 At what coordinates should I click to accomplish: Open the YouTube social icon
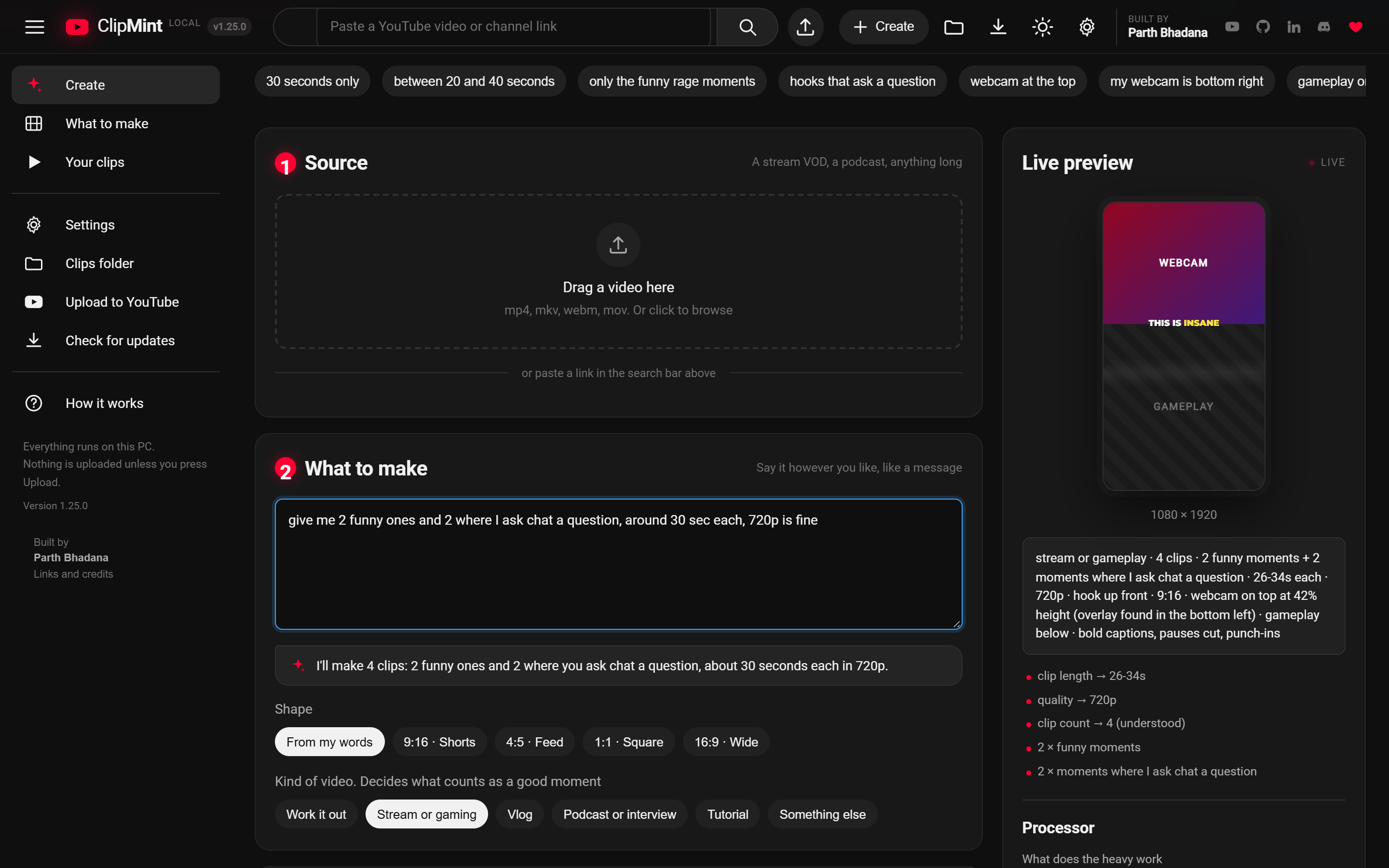point(1232,27)
